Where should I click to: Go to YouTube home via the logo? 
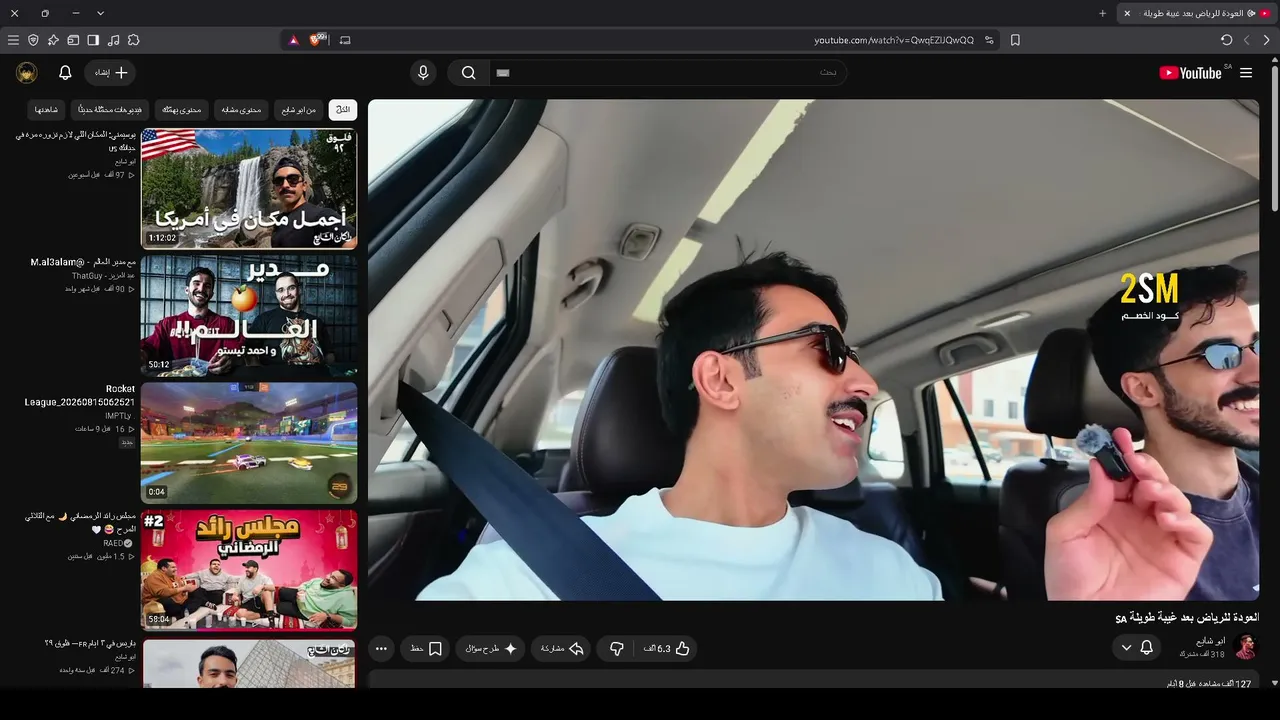click(x=1190, y=73)
